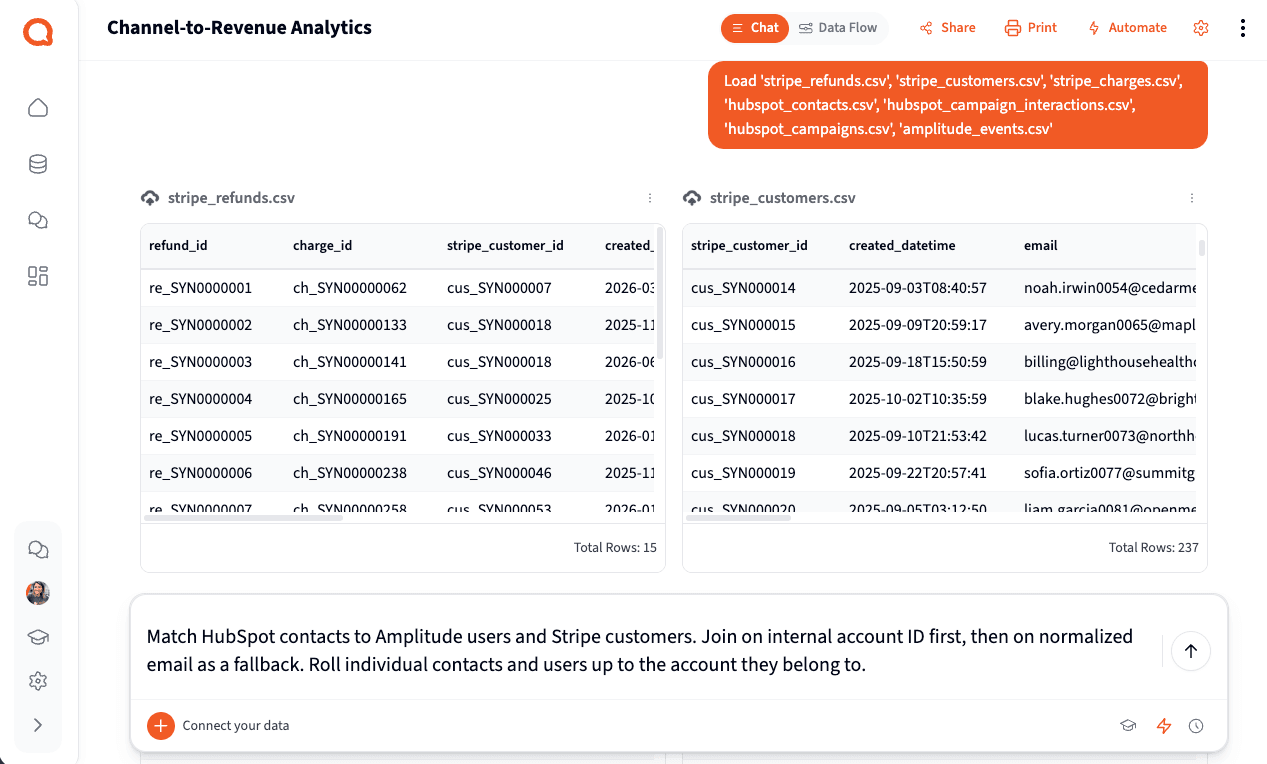Open the orange gear settings icon in header
Screen dimensions: 1267x764
(1201, 28)
